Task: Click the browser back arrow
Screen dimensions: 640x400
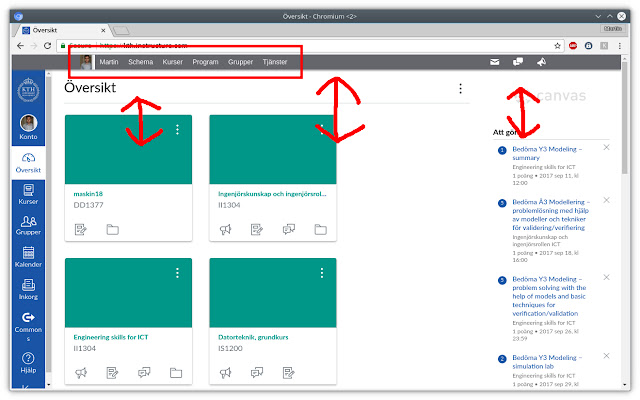Action: coord(20,46)
